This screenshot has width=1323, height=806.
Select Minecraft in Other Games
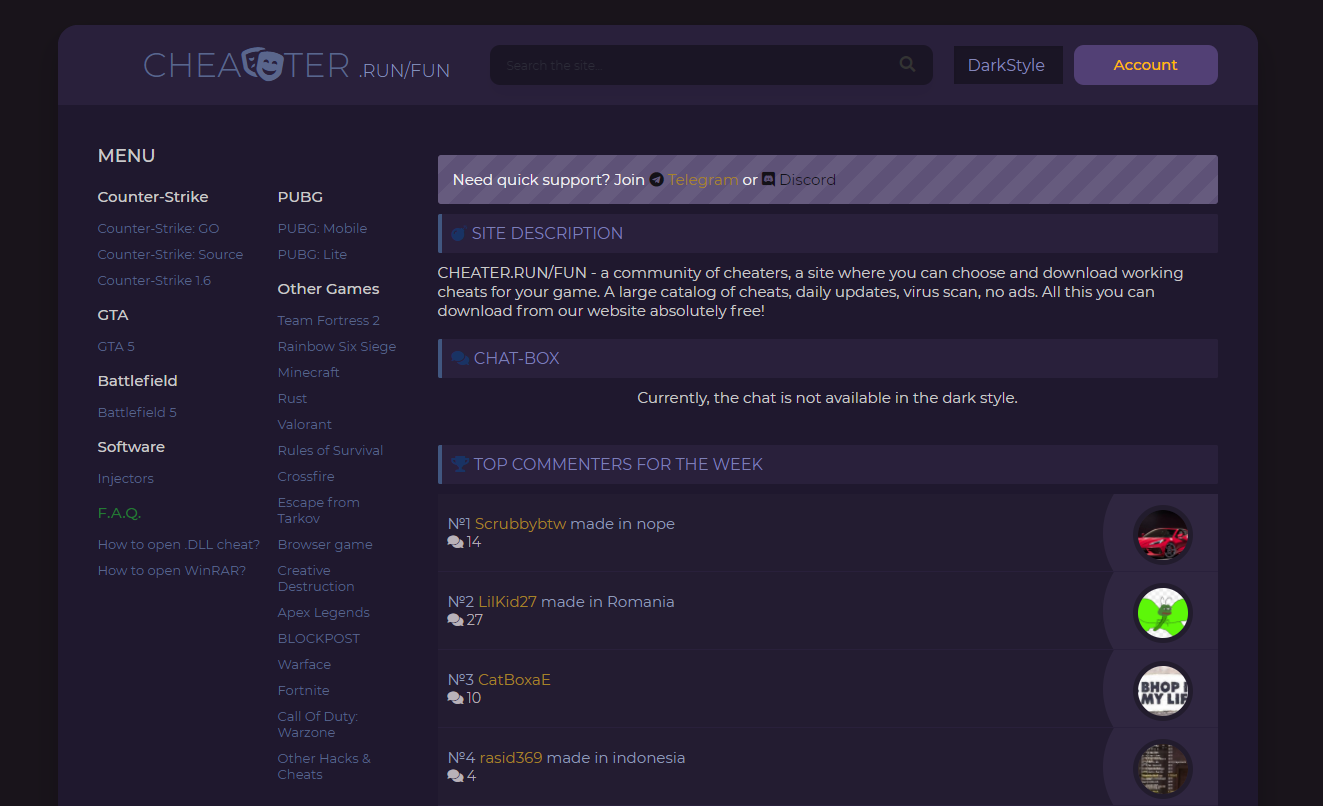click(x=309, y=372)
